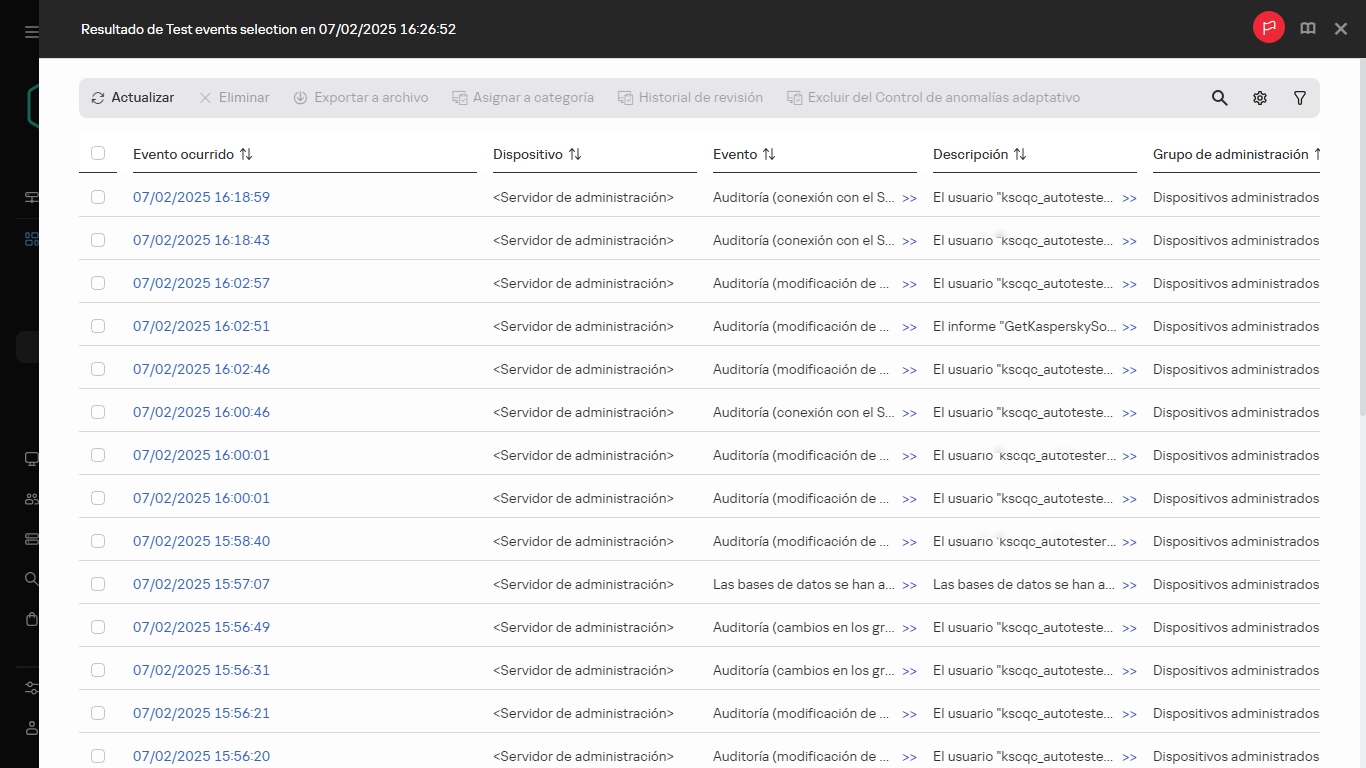1366x768 pixels.
Task: Click the Evento column header
Action: click(x=735, y=154)
